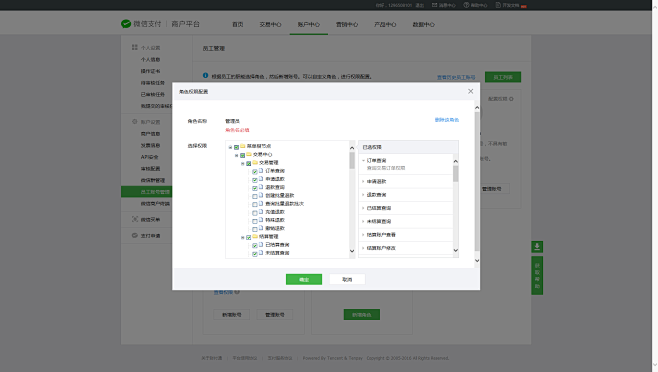The height and width of the screenshot is (372, 658).
Task: Open the 数据中心 top navigation tab
Action: tap(423, 24)
